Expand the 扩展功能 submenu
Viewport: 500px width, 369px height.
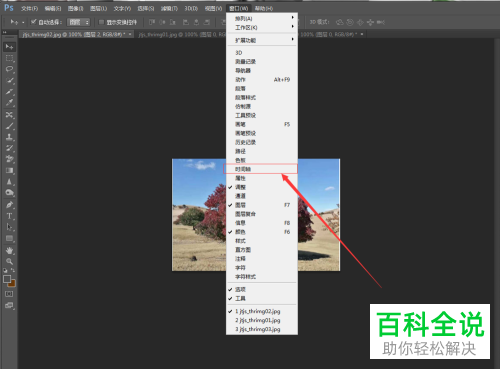click(x=262, y=40)
